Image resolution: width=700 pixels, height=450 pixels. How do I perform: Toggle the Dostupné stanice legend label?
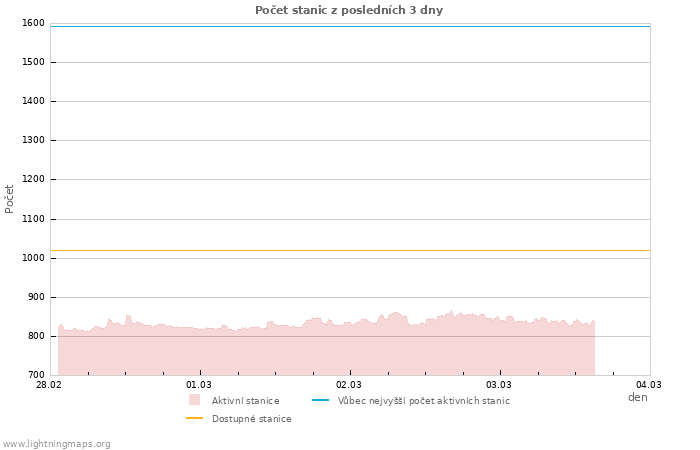[x=251, y=419]
